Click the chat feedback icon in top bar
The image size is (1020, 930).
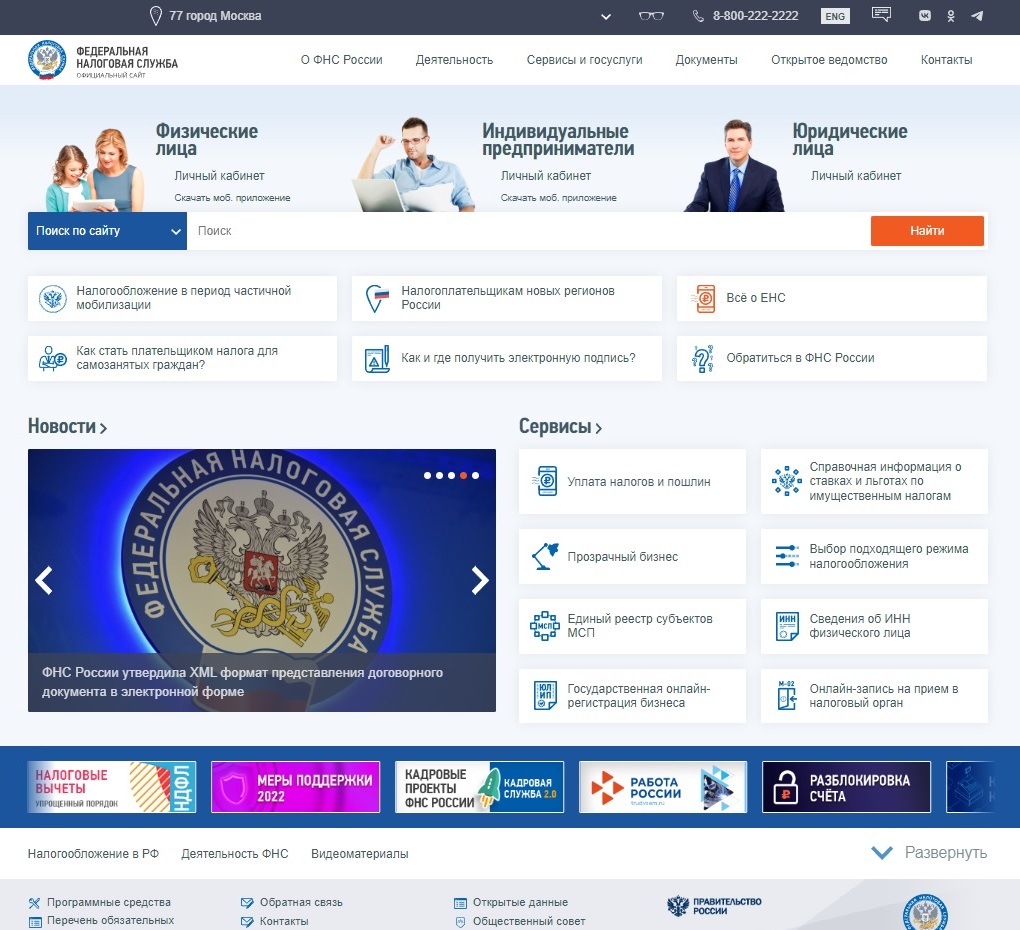point(881,15)
